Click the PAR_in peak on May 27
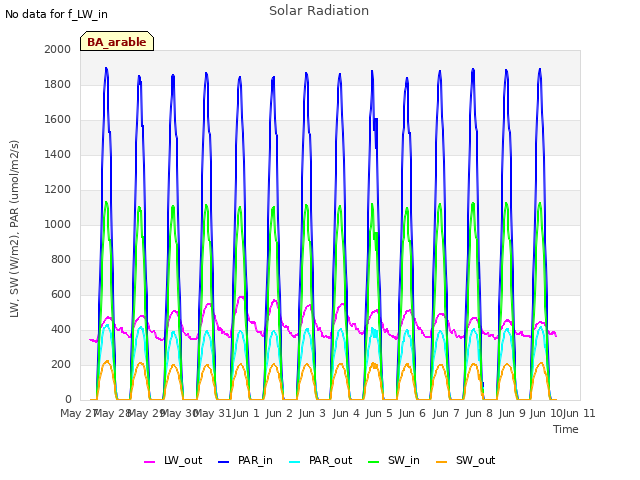 (x=106, y=69)
